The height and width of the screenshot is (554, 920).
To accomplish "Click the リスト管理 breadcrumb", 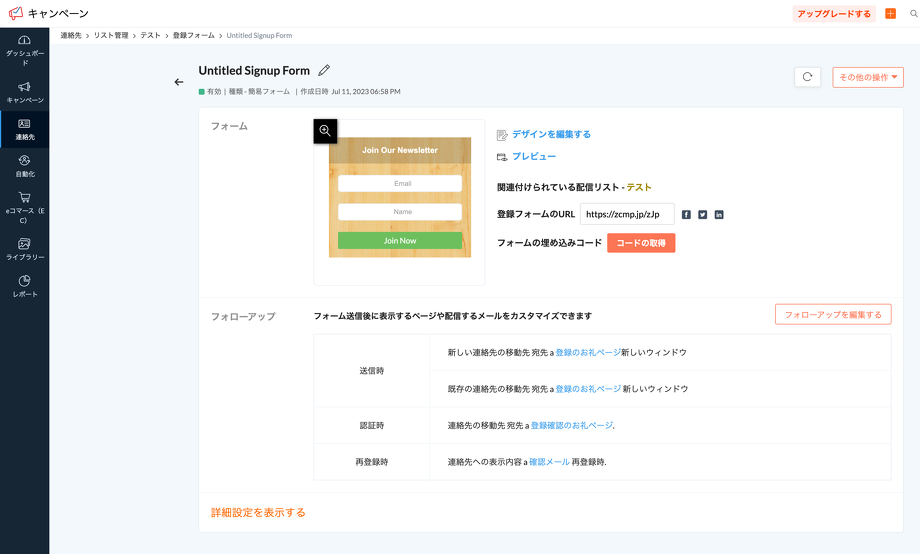I will [111, 35].
